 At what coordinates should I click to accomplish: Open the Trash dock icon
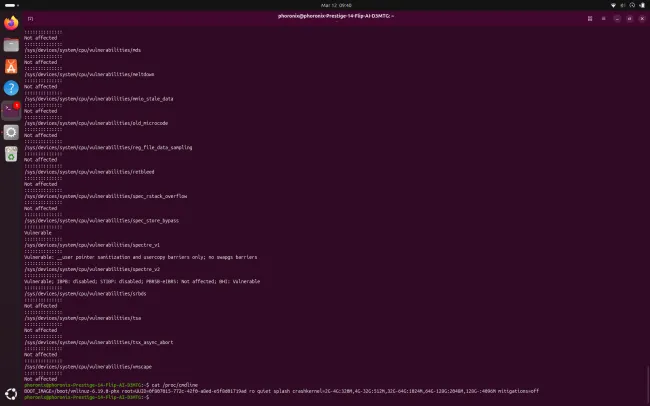pyautogui.click(x=11, y=154)
